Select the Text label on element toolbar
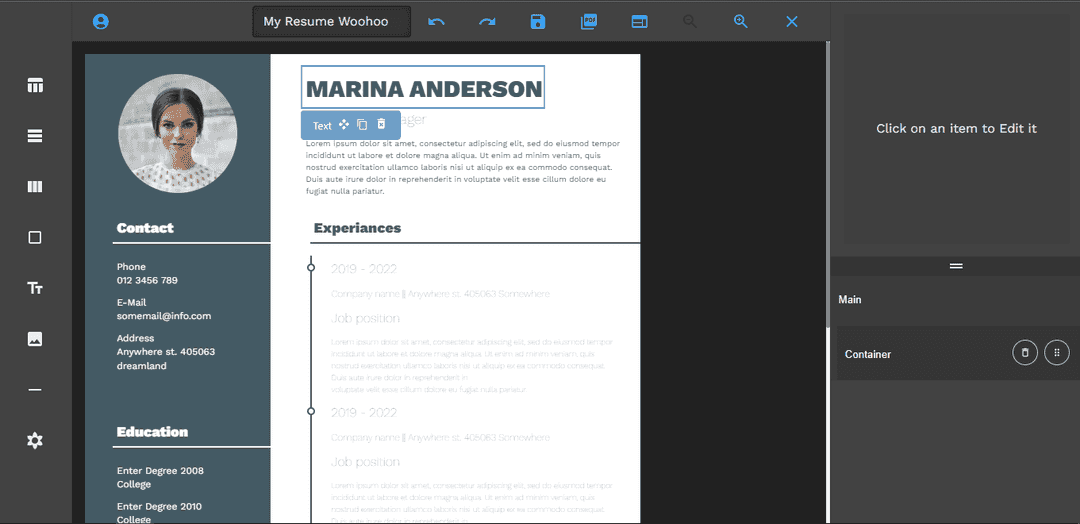The width and height of the screenshot is (1080, 524). tap(322, 125)
